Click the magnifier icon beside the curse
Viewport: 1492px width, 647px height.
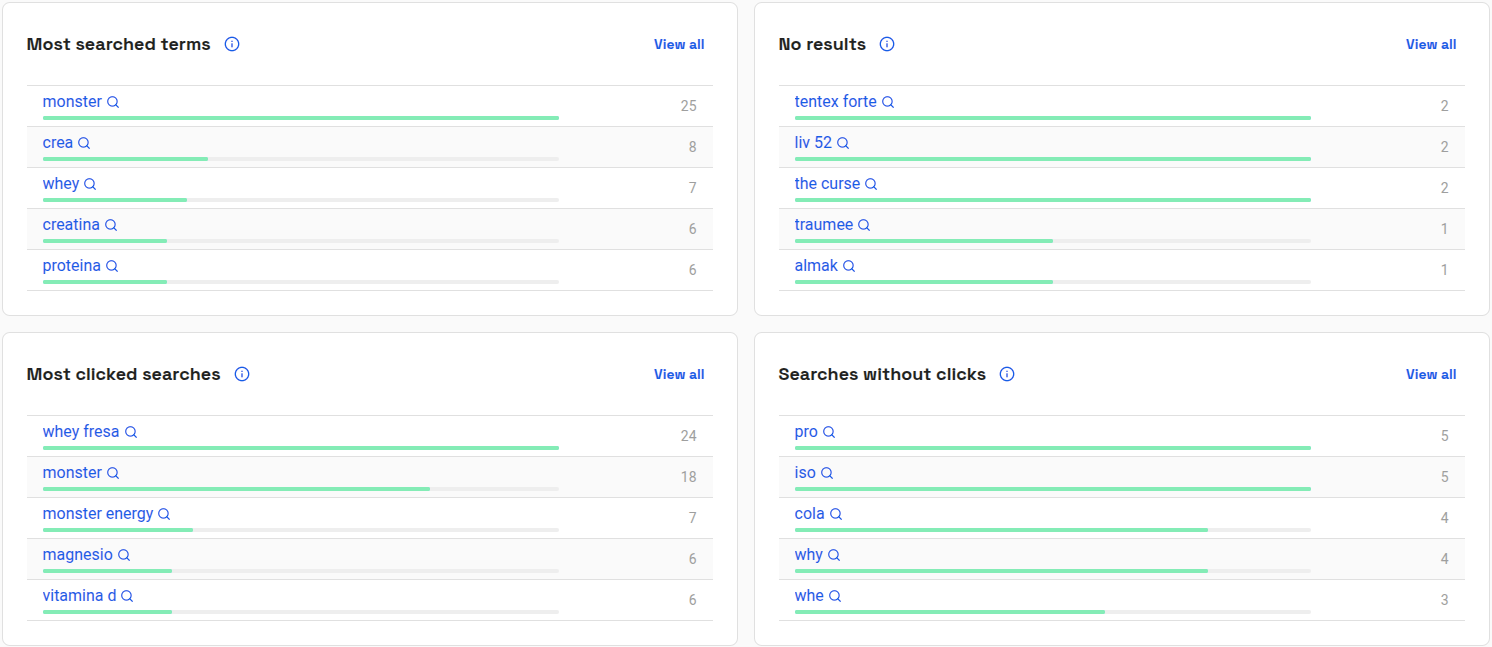[x=871, y=184]
